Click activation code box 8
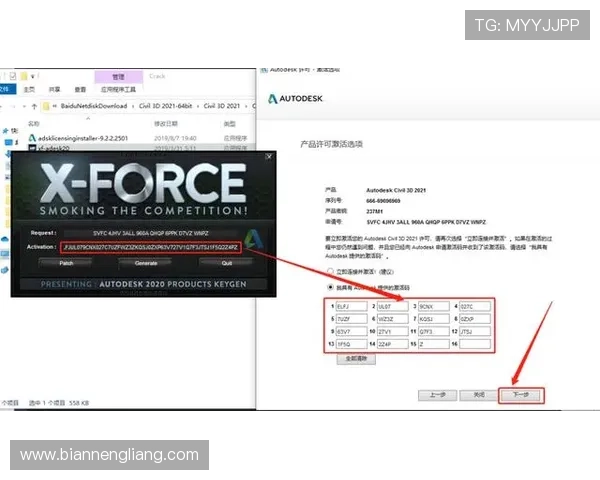The height and width of the screenshot is (480, 600). 475,319
